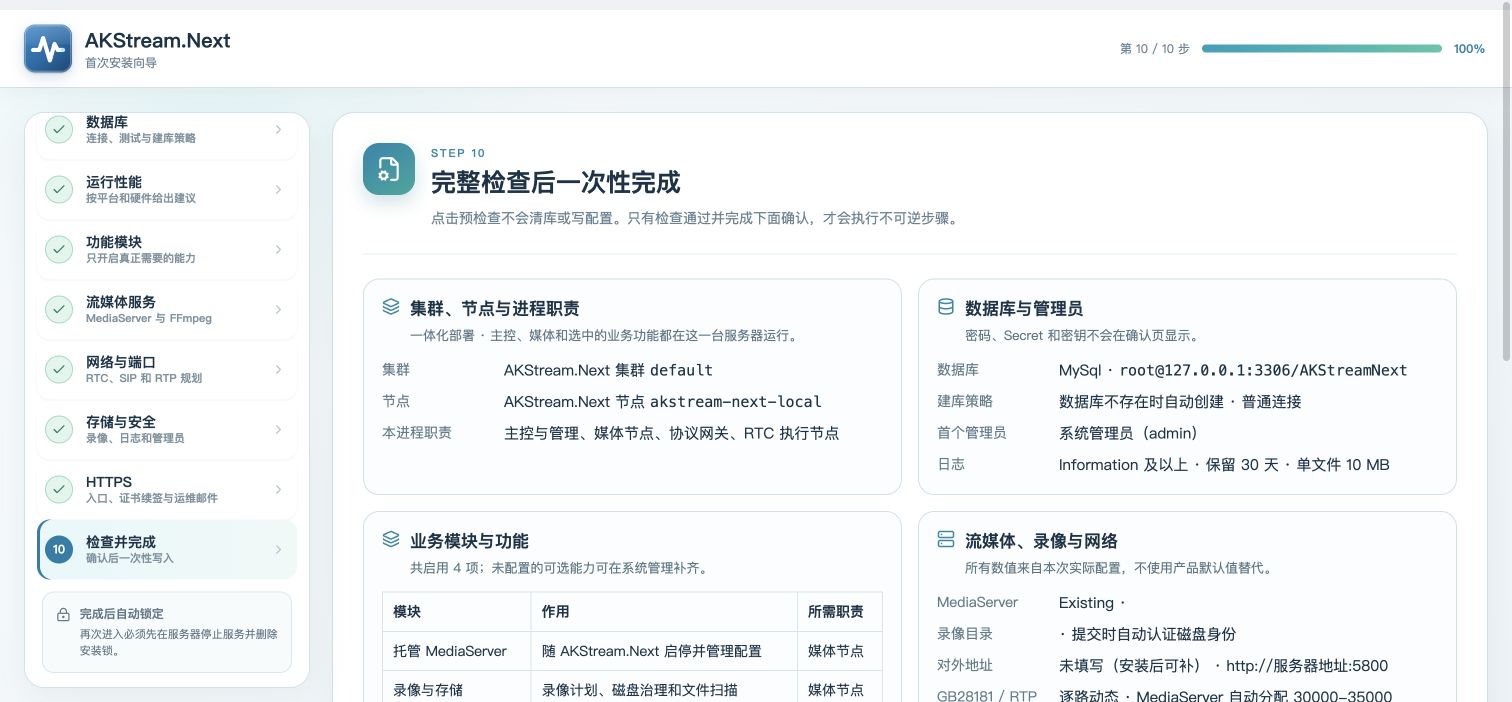
Task: Click the number 10 step badge
Action: [x=59, y=549]
